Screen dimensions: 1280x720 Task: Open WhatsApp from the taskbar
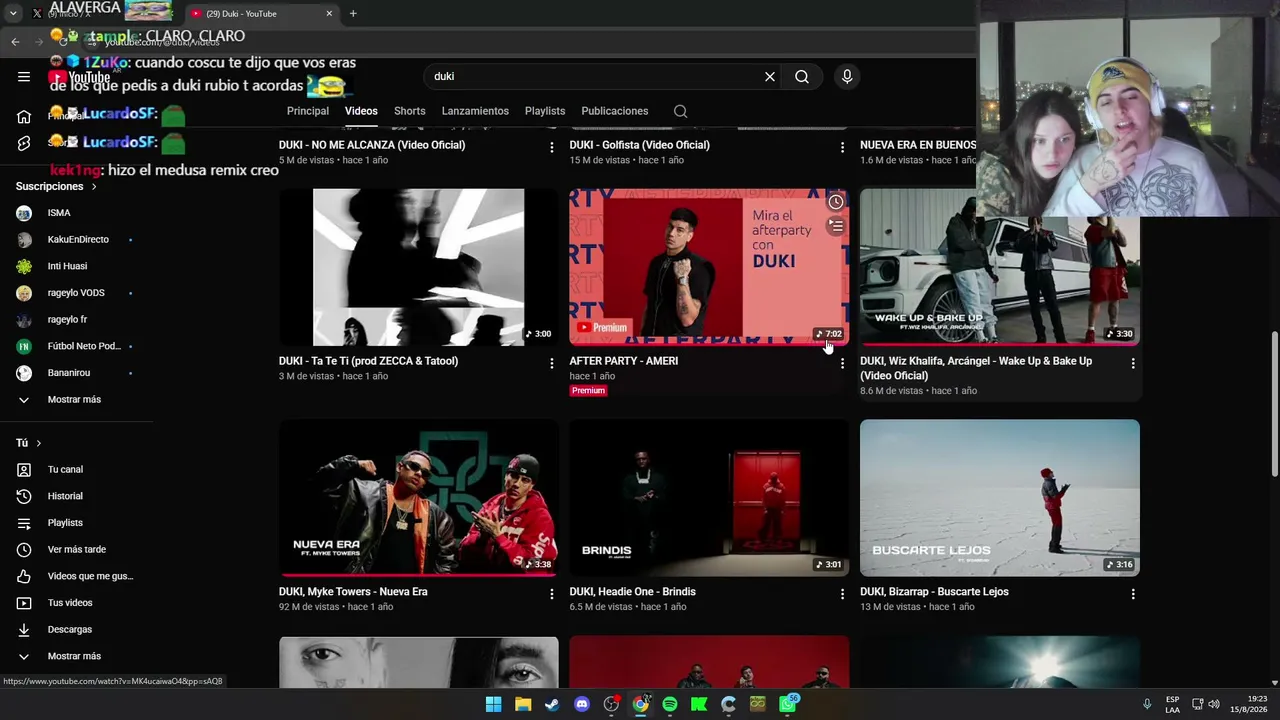(787, 704)
